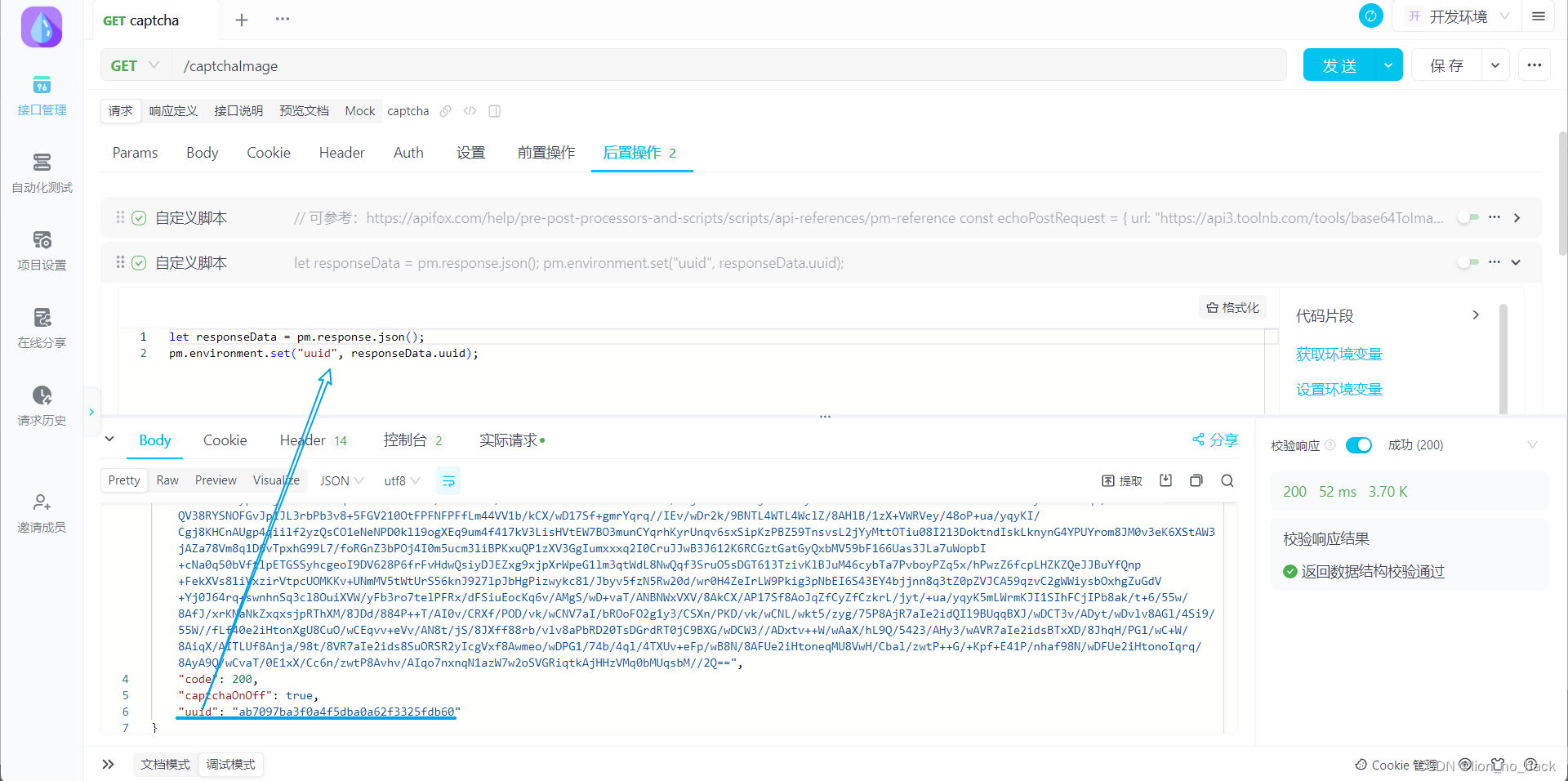This screenshot has width=1568, height=781.
Task: Switch to the Auth tab
Action: pos(408,153)
